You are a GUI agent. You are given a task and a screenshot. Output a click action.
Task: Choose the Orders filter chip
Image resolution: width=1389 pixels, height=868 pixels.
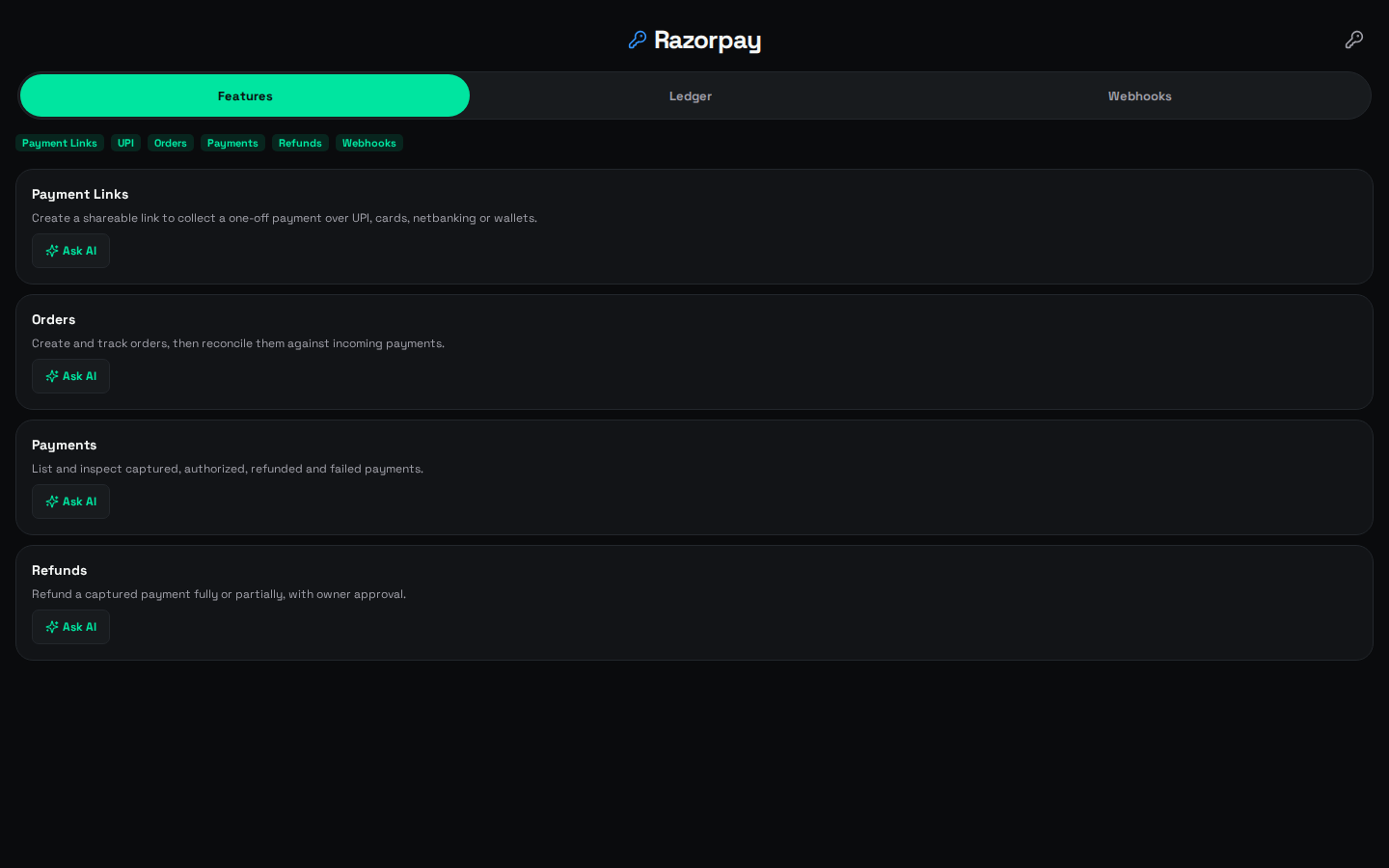pos(171,143)
